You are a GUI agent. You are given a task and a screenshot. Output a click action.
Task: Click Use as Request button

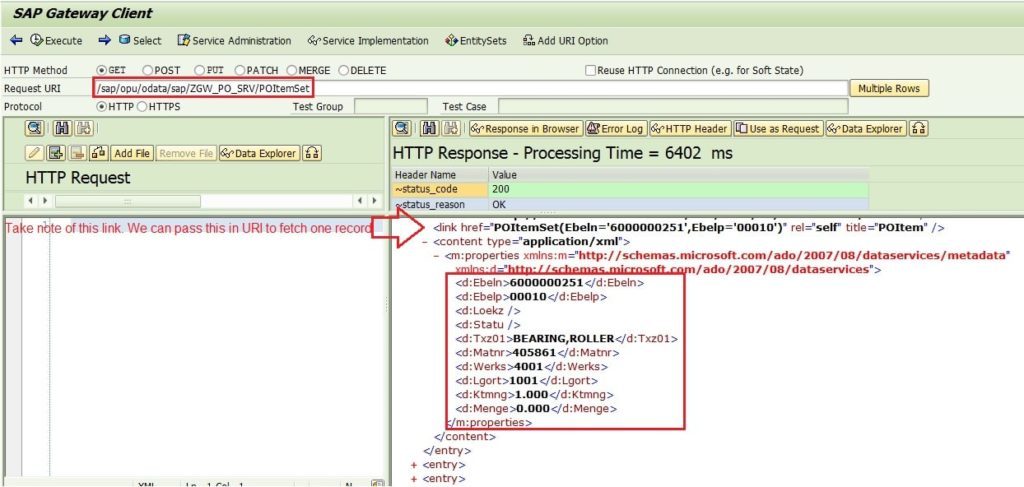point(778,129)
